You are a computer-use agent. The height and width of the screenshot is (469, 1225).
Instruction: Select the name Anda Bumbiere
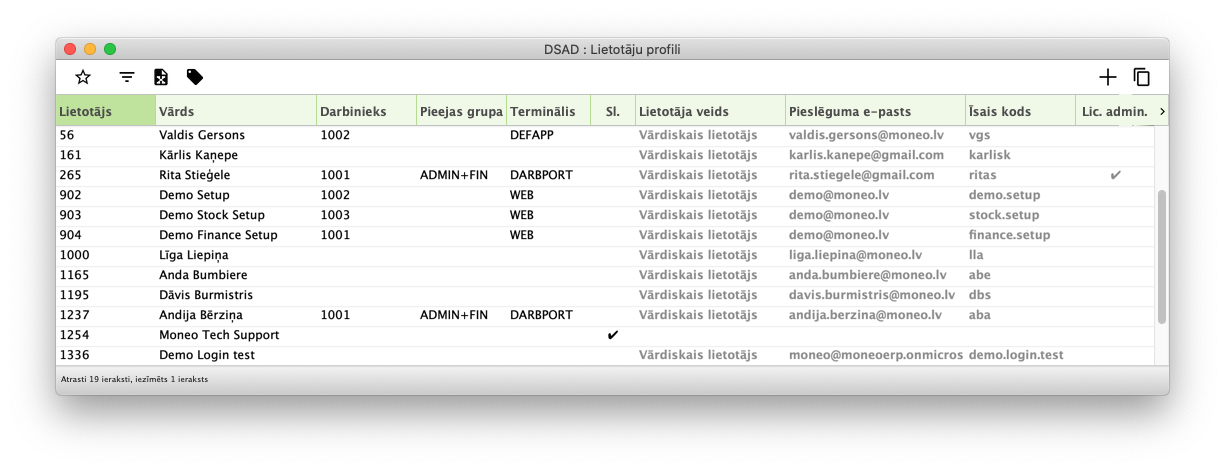pyautogui.click(x=203, y=275)
